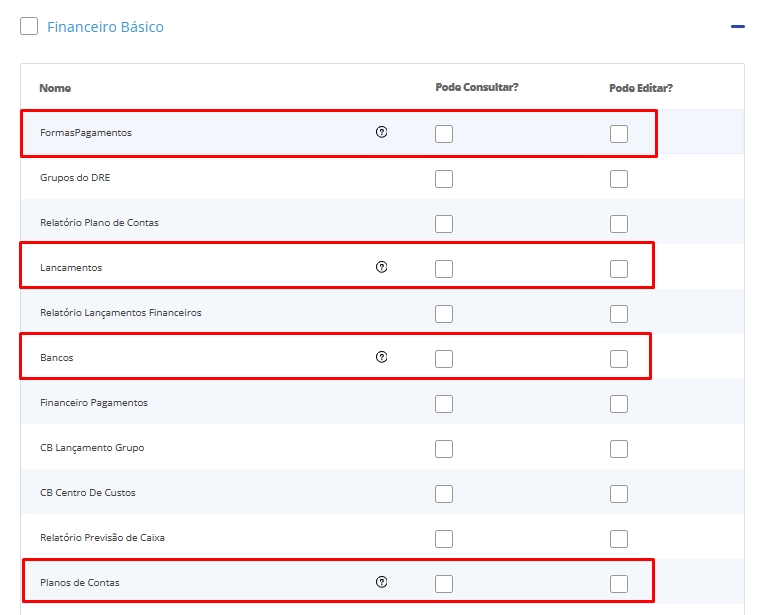Check the Financeiro Básico group checkbox
767x615 pixels.
[x=29, y=27]
